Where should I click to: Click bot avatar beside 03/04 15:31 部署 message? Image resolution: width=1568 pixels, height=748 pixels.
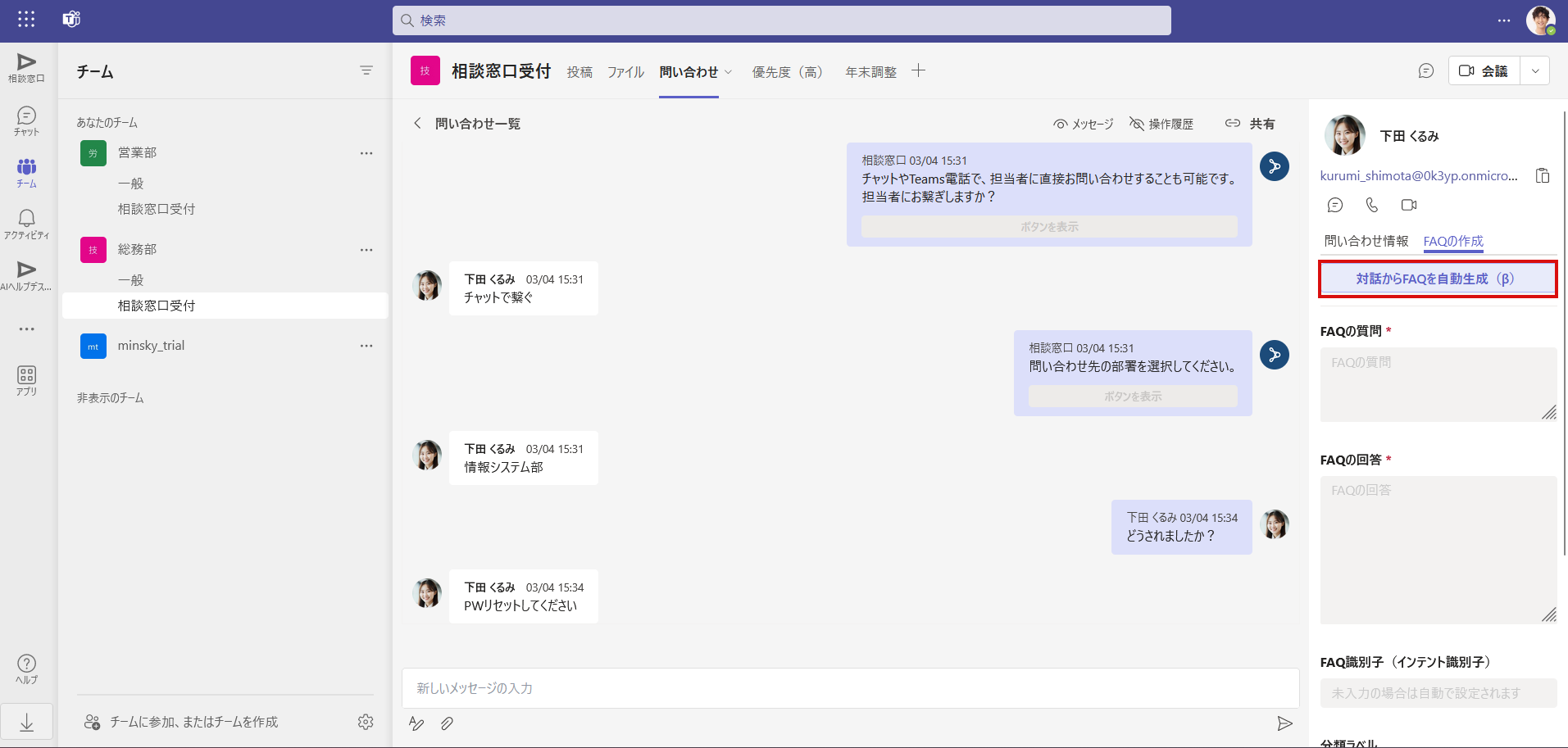pyautogui.click(x=1275, y=355)
